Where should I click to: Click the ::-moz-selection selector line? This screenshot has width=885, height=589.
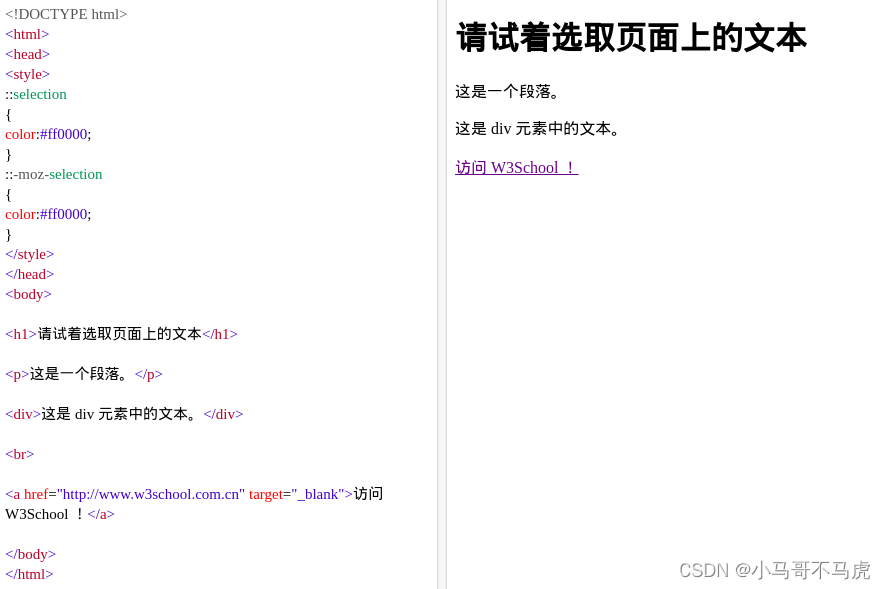pyautogui.click(x=54, y=174)
